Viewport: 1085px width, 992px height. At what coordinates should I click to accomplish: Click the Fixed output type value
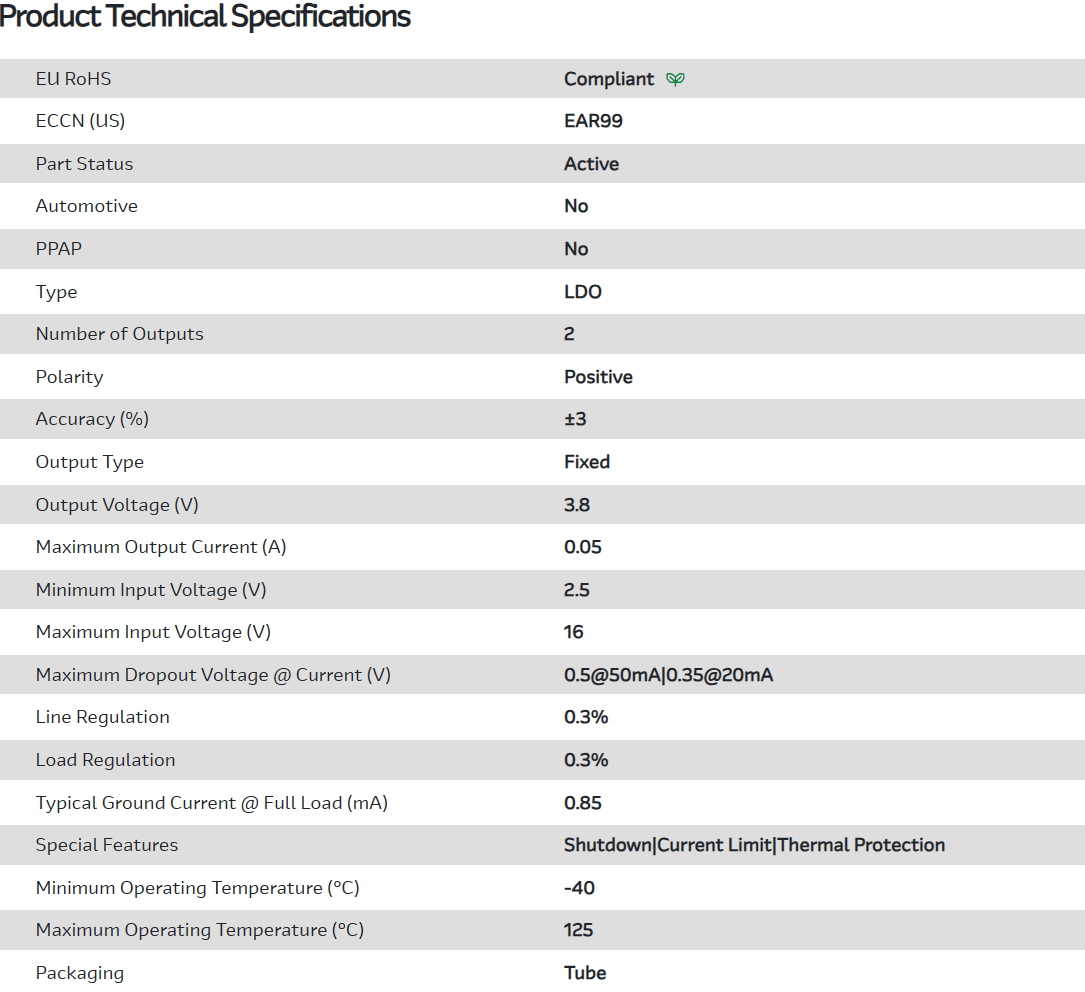point(587,462)
